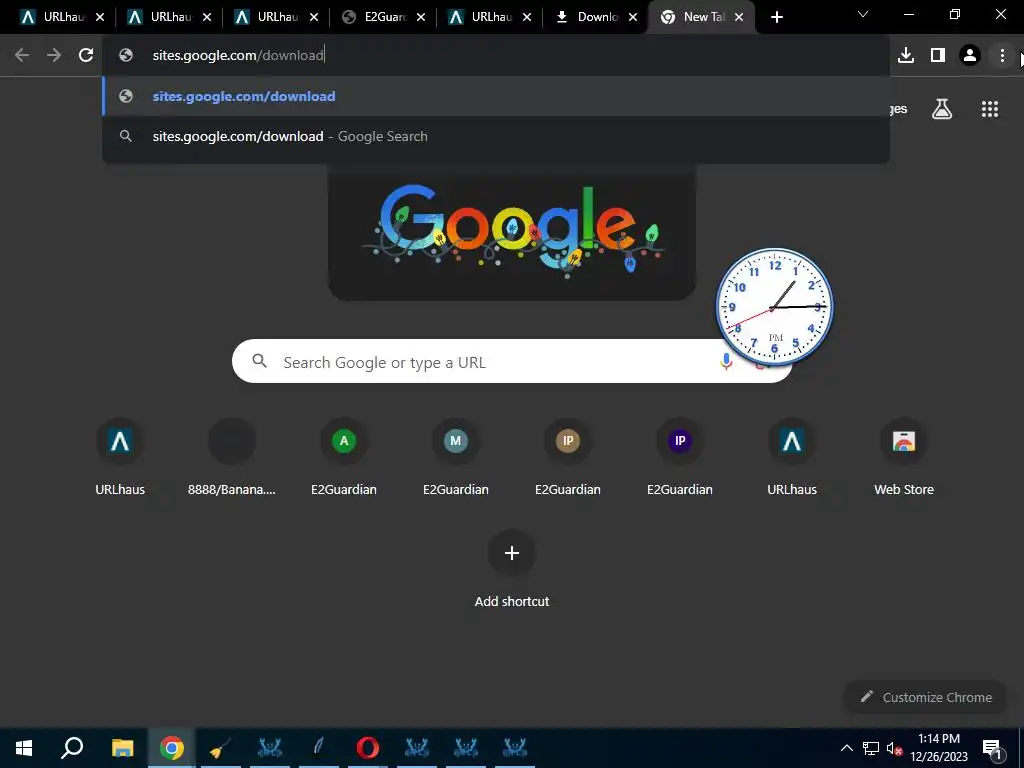Open the broom app on taskbar
This screenshot has height=768, width=1024.
coord(220,748)
